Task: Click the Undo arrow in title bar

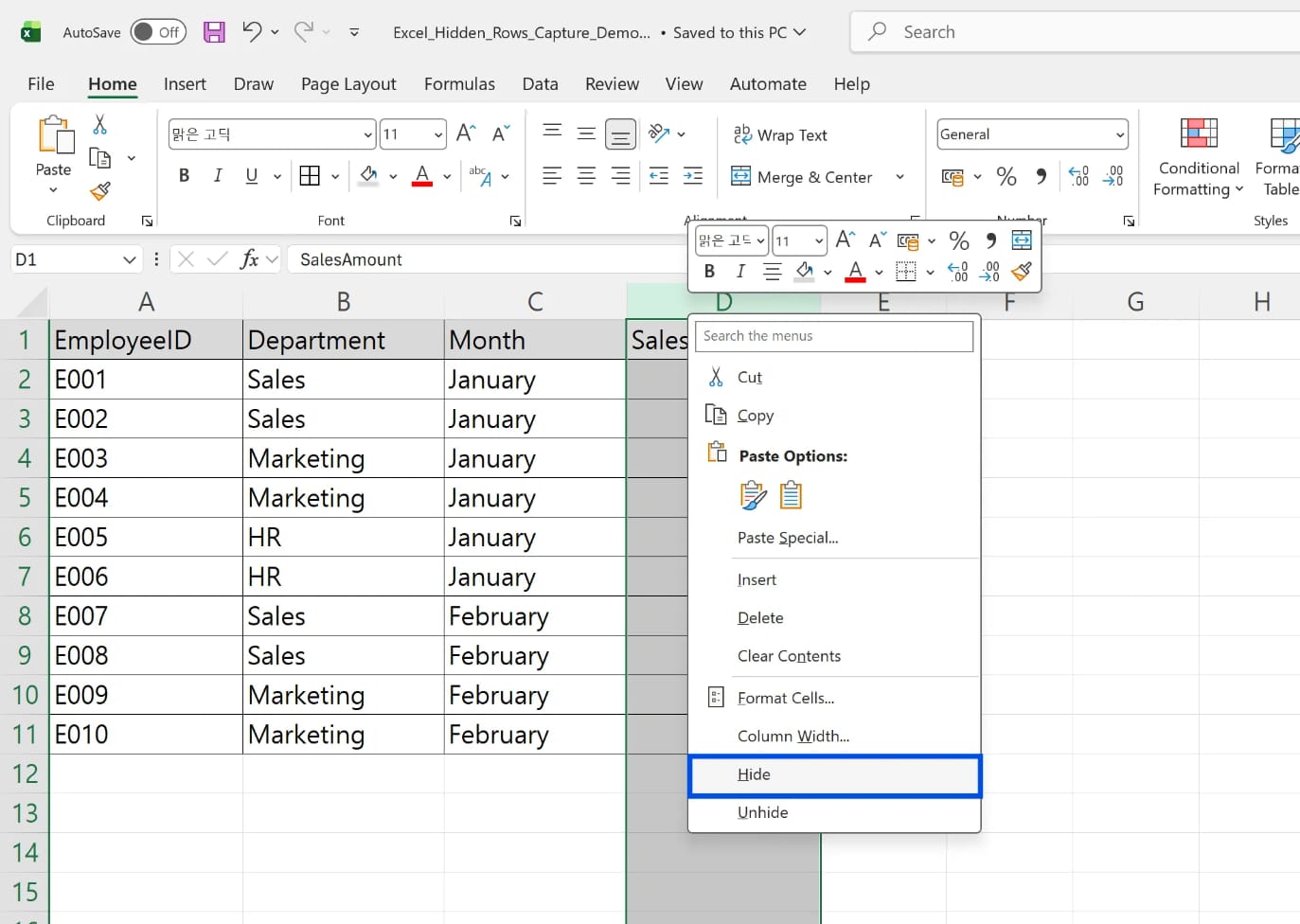Action: point(251,31)
